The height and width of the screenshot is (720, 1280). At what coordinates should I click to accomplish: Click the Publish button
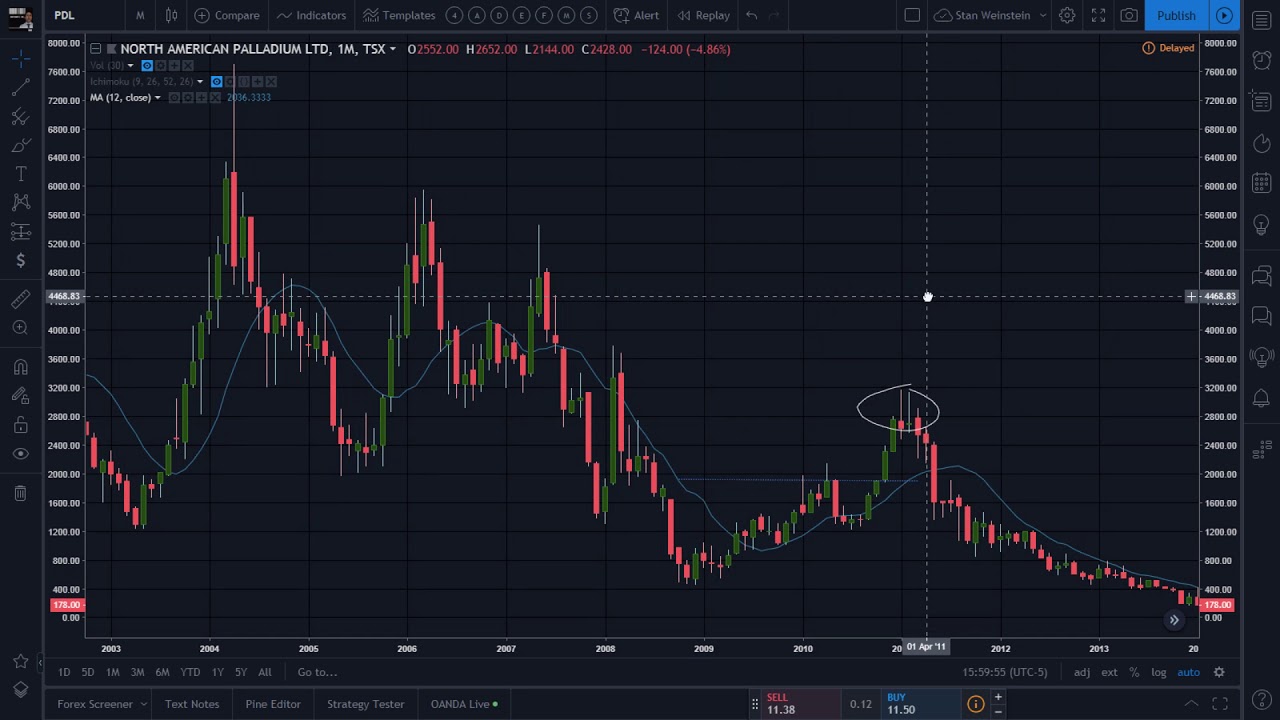[1176, 15]
